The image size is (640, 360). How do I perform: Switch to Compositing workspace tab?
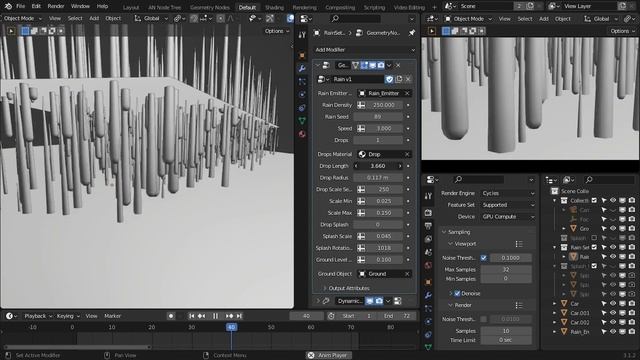pos(340,7)
